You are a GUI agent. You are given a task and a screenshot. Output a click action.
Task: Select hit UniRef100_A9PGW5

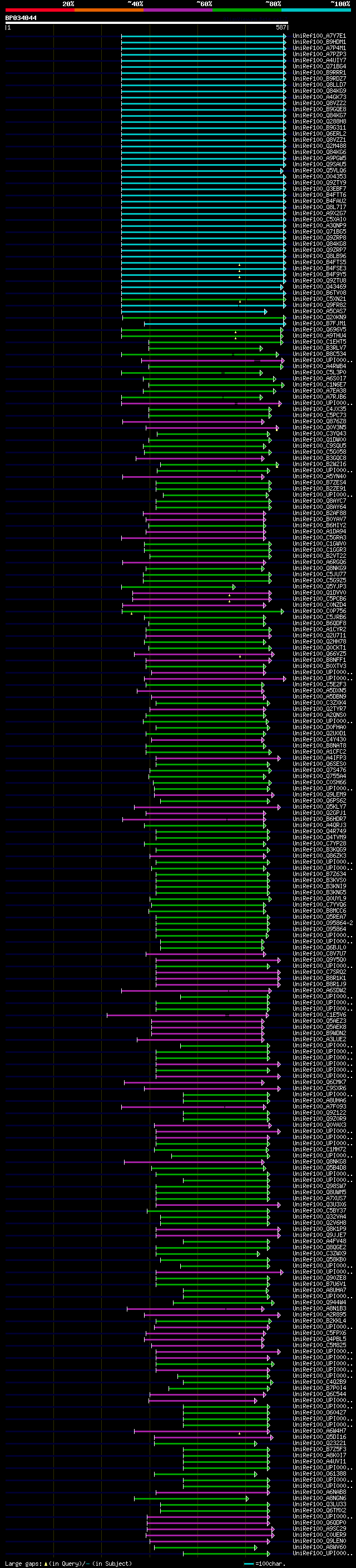319,159
